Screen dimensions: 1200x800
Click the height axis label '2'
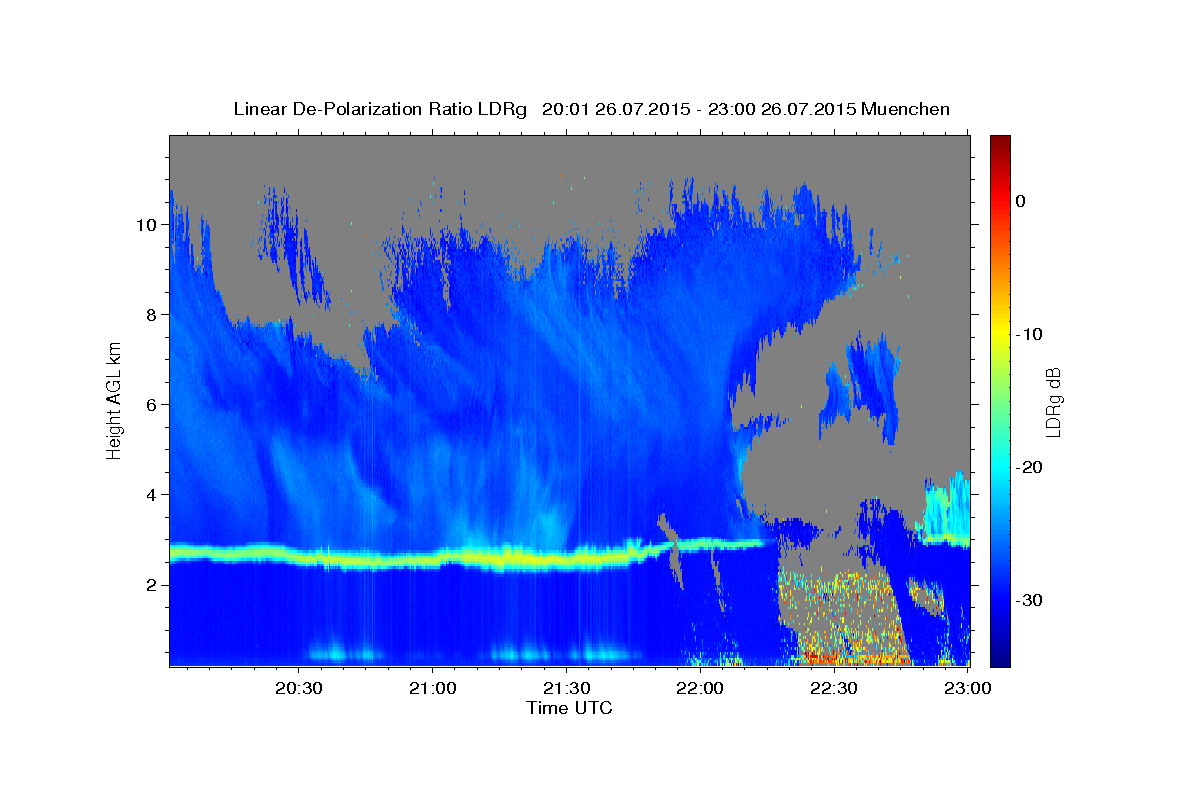150,585
